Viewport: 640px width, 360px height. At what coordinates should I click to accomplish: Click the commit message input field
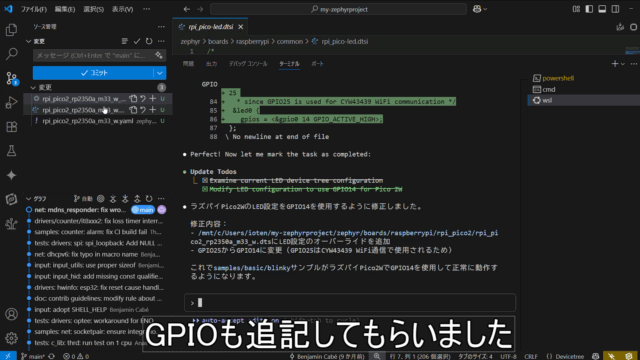pos(93,55)
